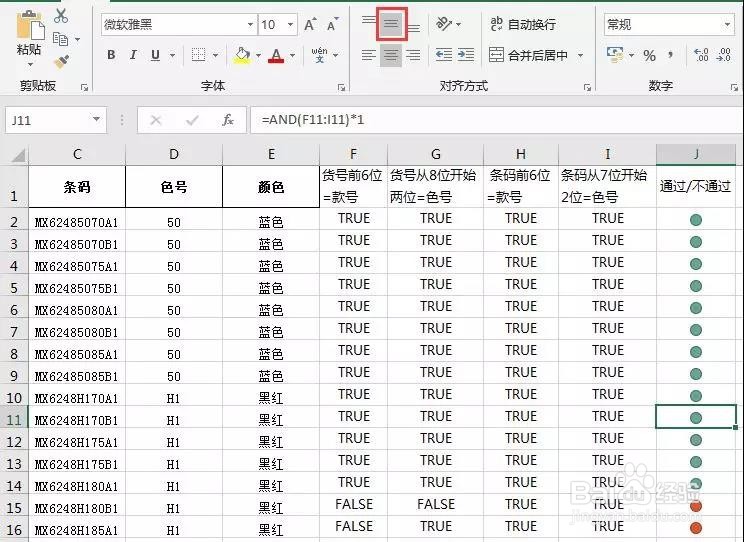Apply cell borders icon
The height and width of the screenshot is (542, 744).
[x=198, y=55]
